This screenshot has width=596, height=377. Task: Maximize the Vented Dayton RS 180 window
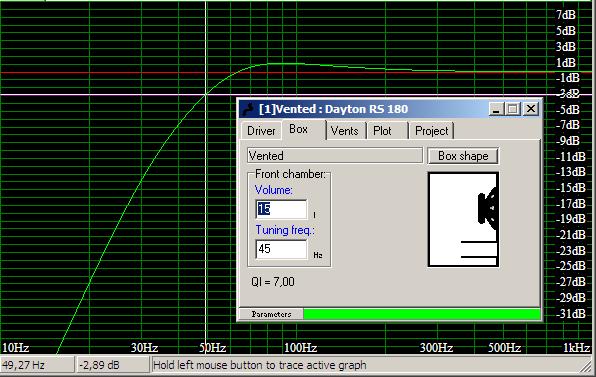click(x=512, y=109)
